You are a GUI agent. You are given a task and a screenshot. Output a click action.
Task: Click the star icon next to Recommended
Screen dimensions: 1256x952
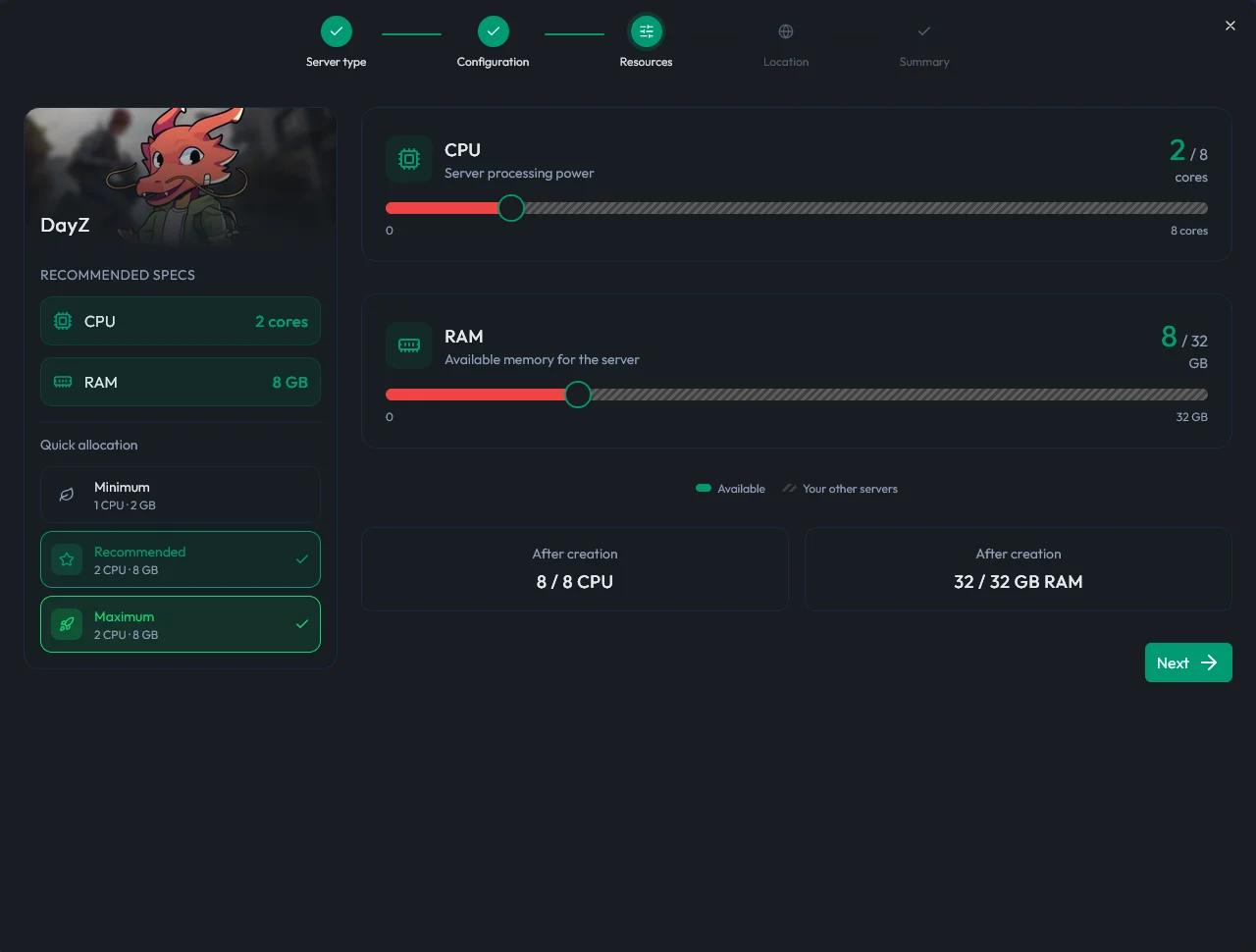tap(67, 559)
